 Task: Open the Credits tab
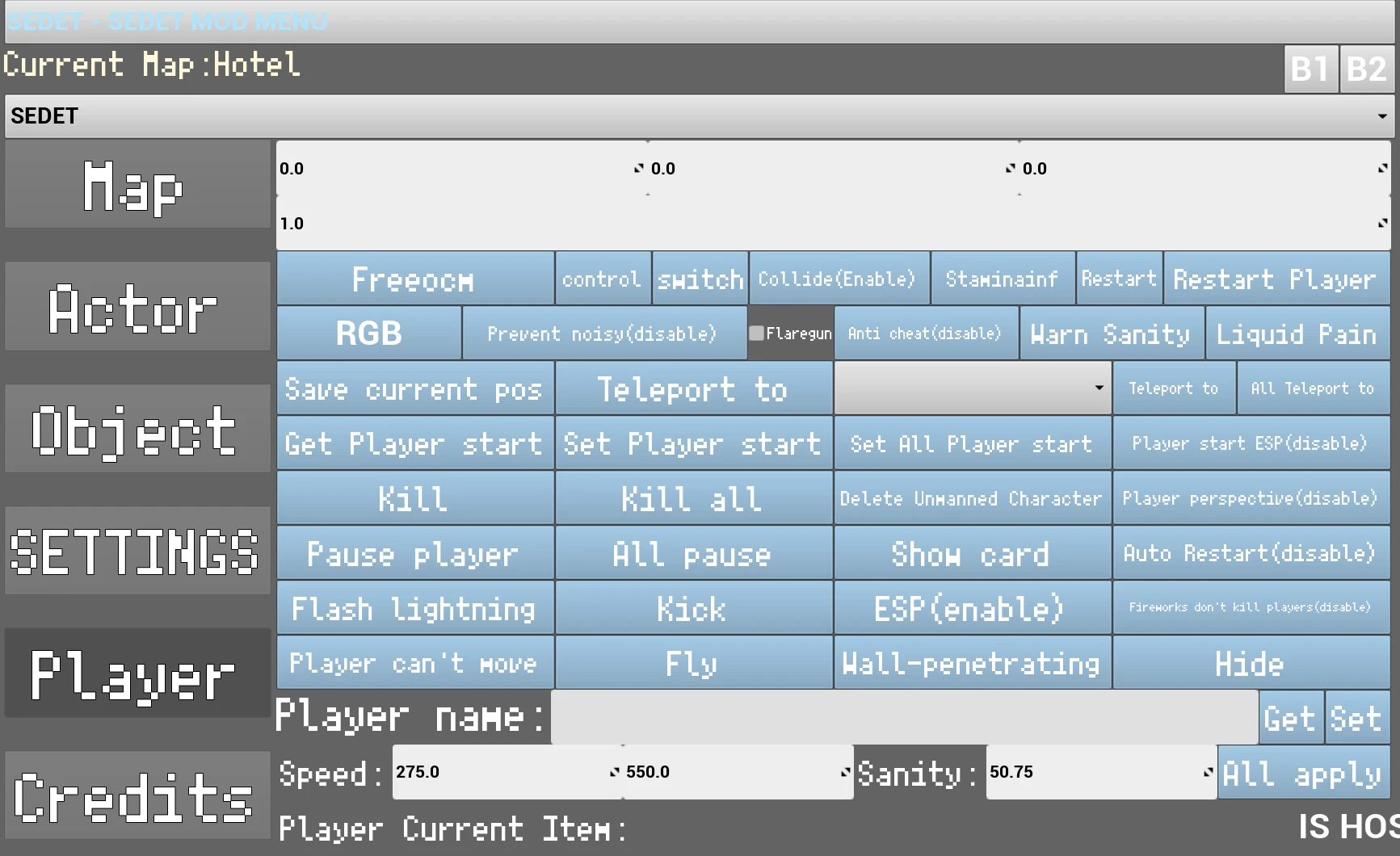pos(137,795)
